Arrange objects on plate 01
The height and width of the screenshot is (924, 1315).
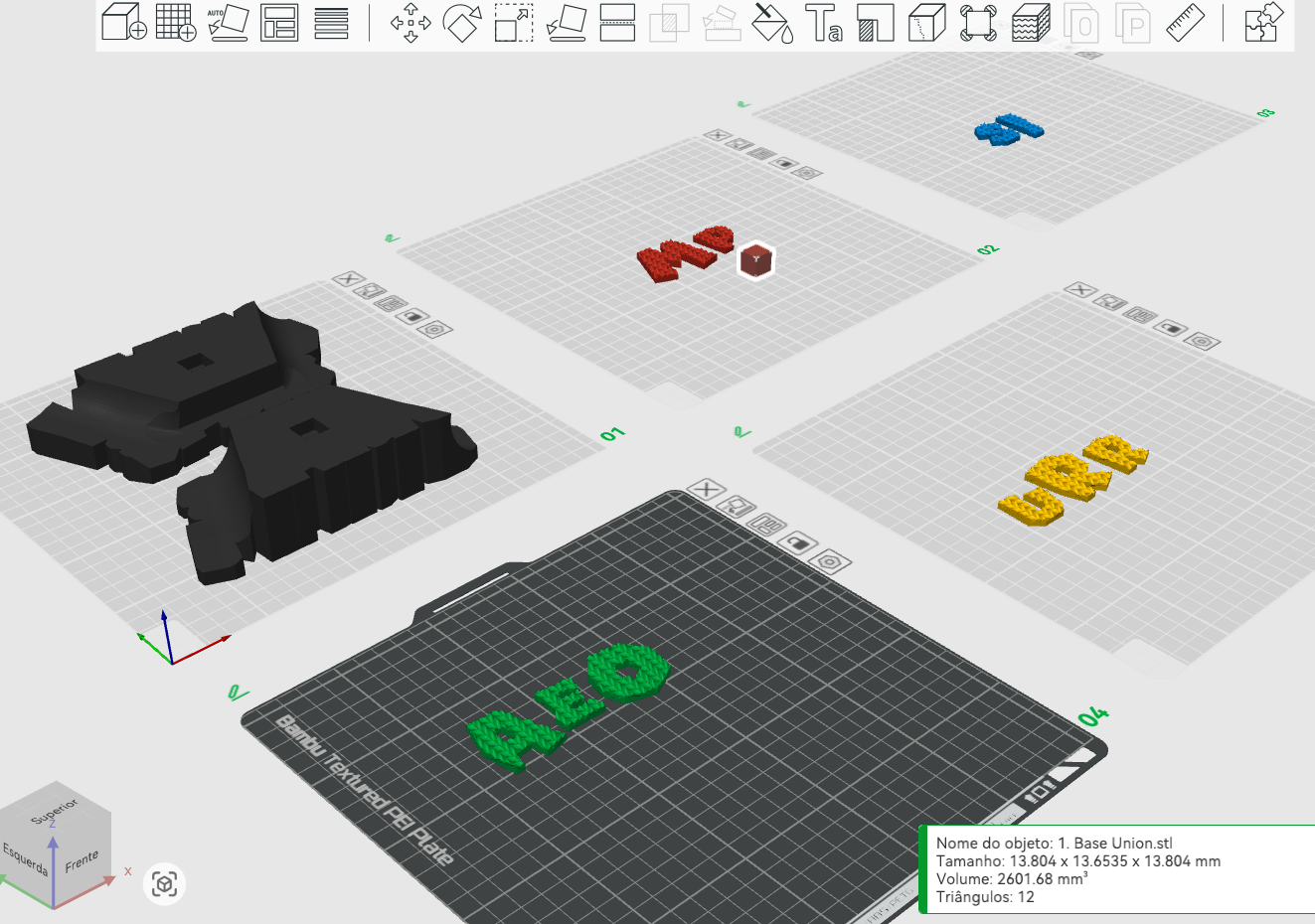tap(392, 303)
